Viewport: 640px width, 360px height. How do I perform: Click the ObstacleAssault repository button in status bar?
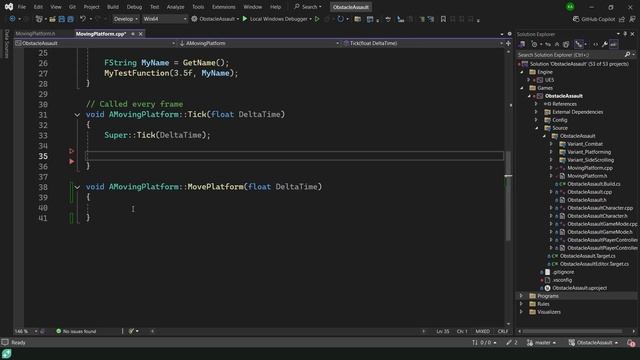593,342
